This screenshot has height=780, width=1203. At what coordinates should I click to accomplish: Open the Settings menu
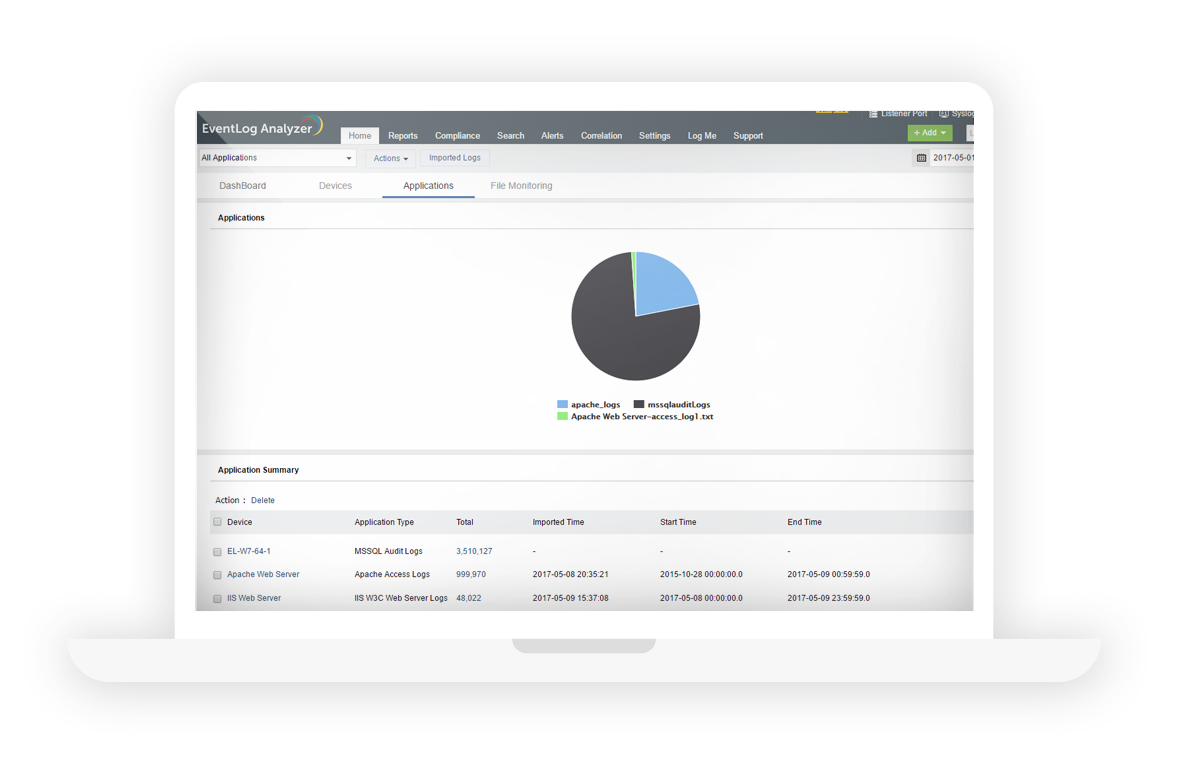[655, 136]
